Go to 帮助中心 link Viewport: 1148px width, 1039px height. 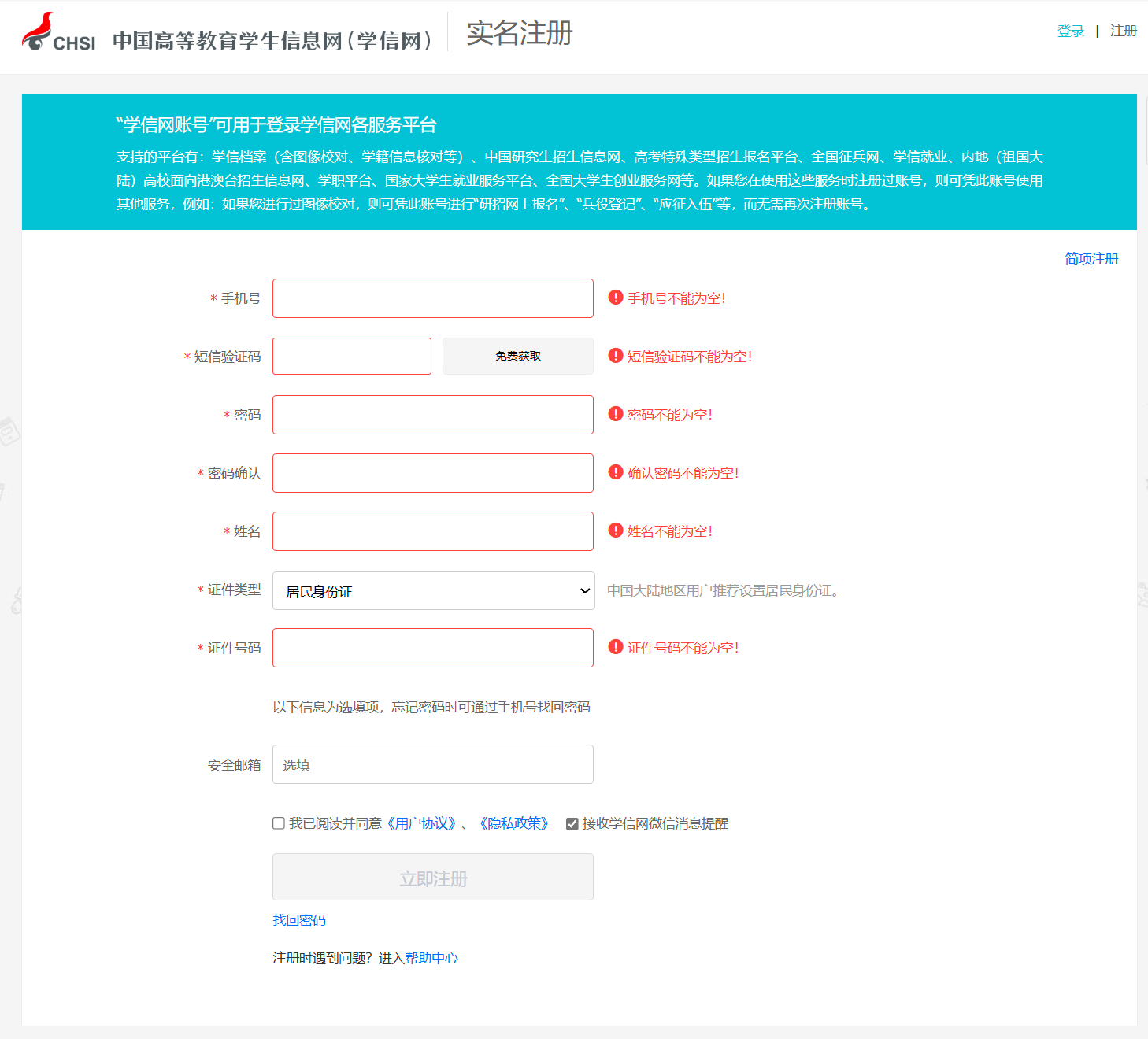pos(431,958)
